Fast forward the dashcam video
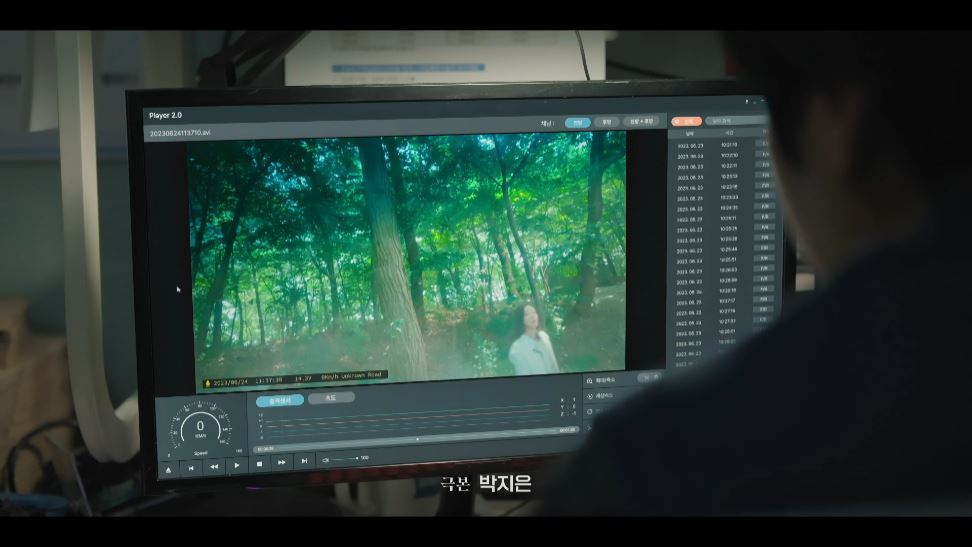972x547 pixels. tap(281, 462)
